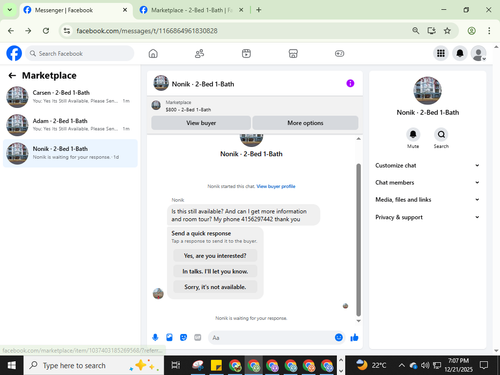Open Facebook notifications bell
Screen dimensions: 500x375
coord(460,53)
